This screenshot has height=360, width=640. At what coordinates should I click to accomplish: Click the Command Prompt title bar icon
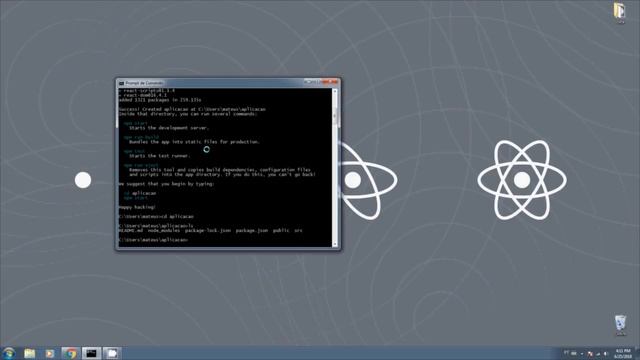pyautogui.click(x=121, y=83)
